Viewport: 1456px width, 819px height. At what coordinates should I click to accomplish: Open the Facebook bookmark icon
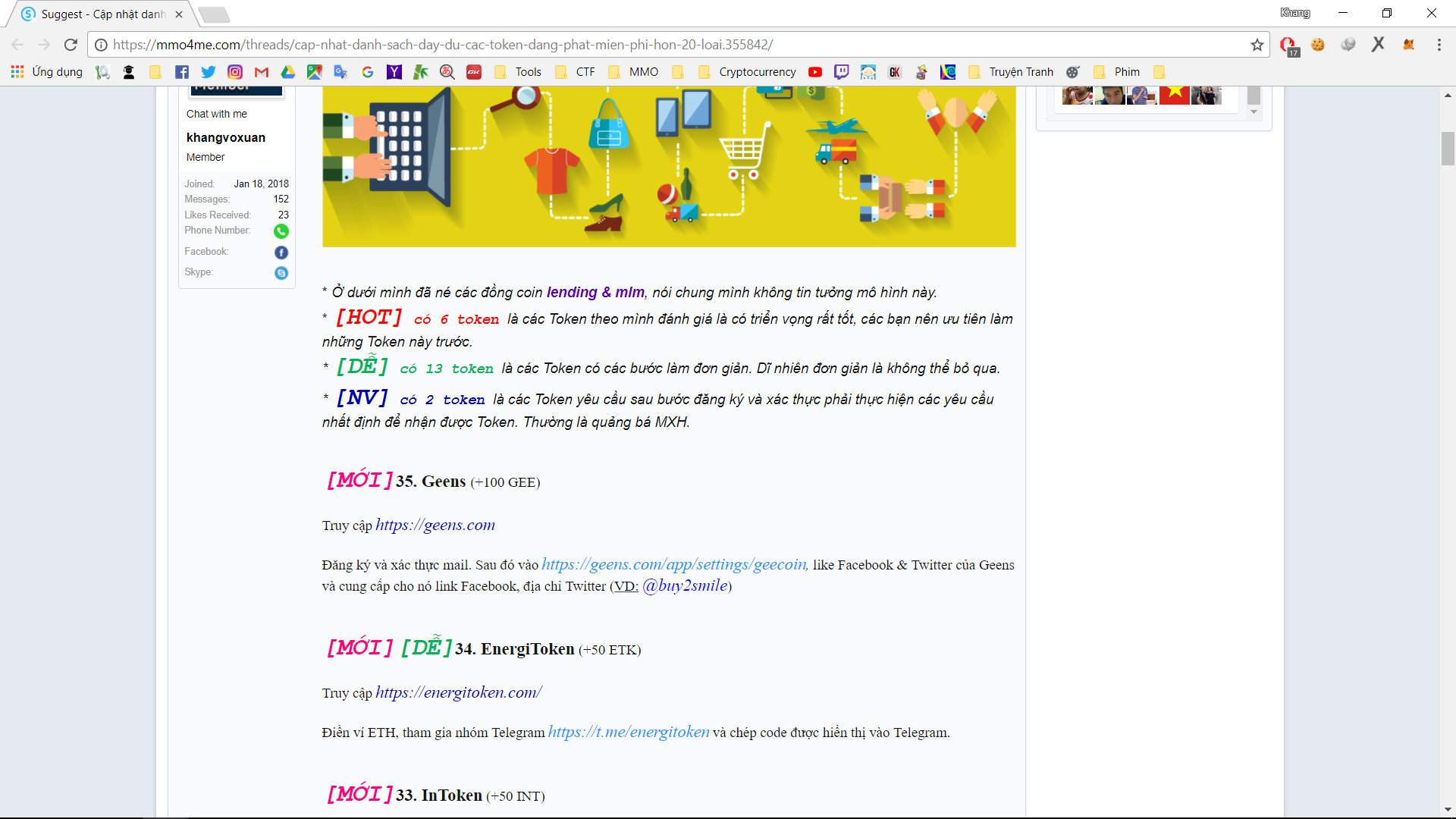(182, 72)
